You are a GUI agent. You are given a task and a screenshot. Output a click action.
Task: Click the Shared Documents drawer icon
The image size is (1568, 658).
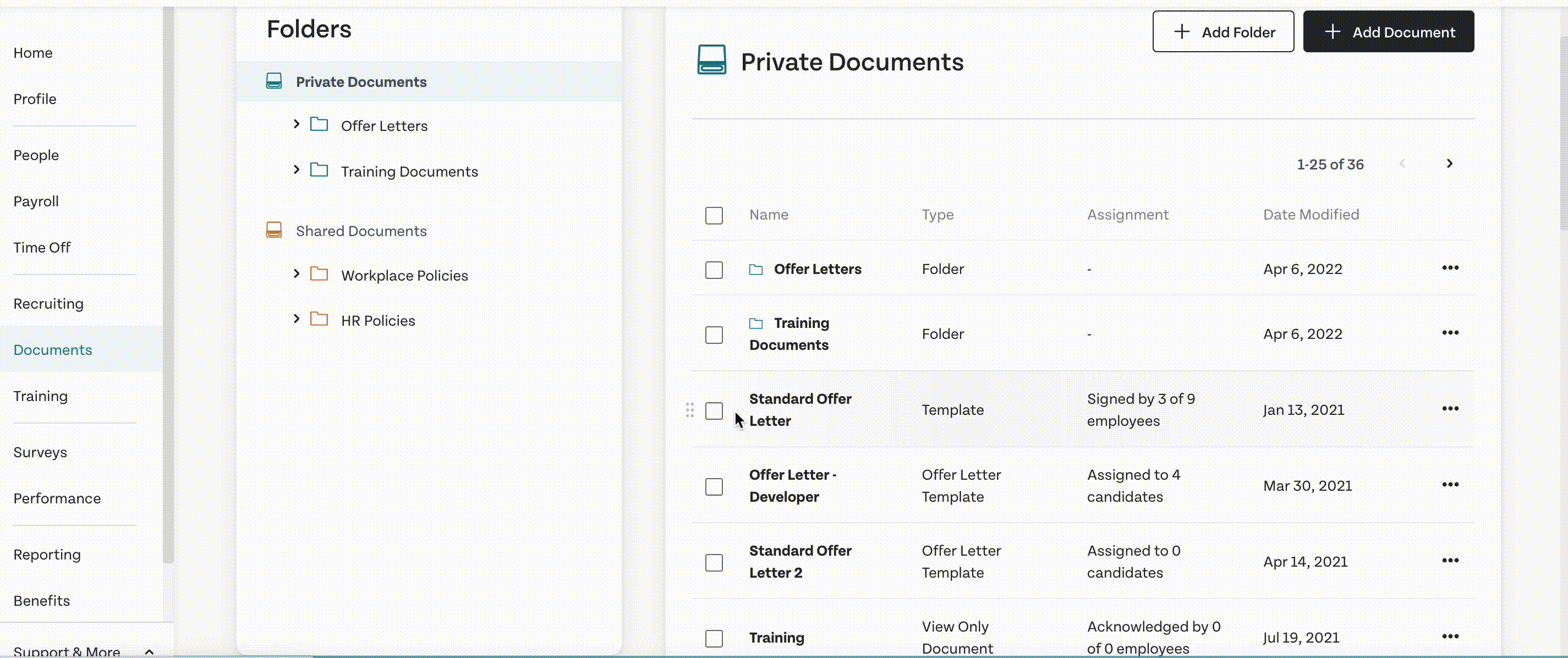tap(274, 230)
